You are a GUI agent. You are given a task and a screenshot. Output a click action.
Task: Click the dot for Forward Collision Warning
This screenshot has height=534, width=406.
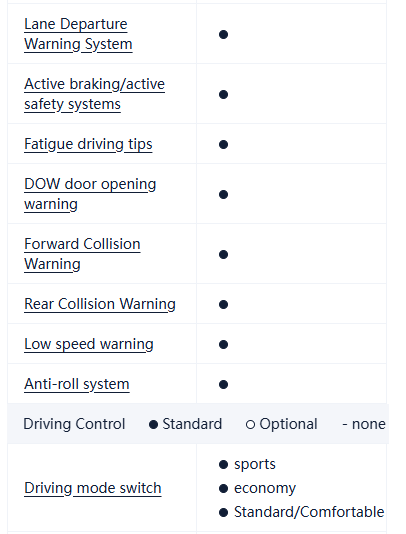tap(223, 254)
